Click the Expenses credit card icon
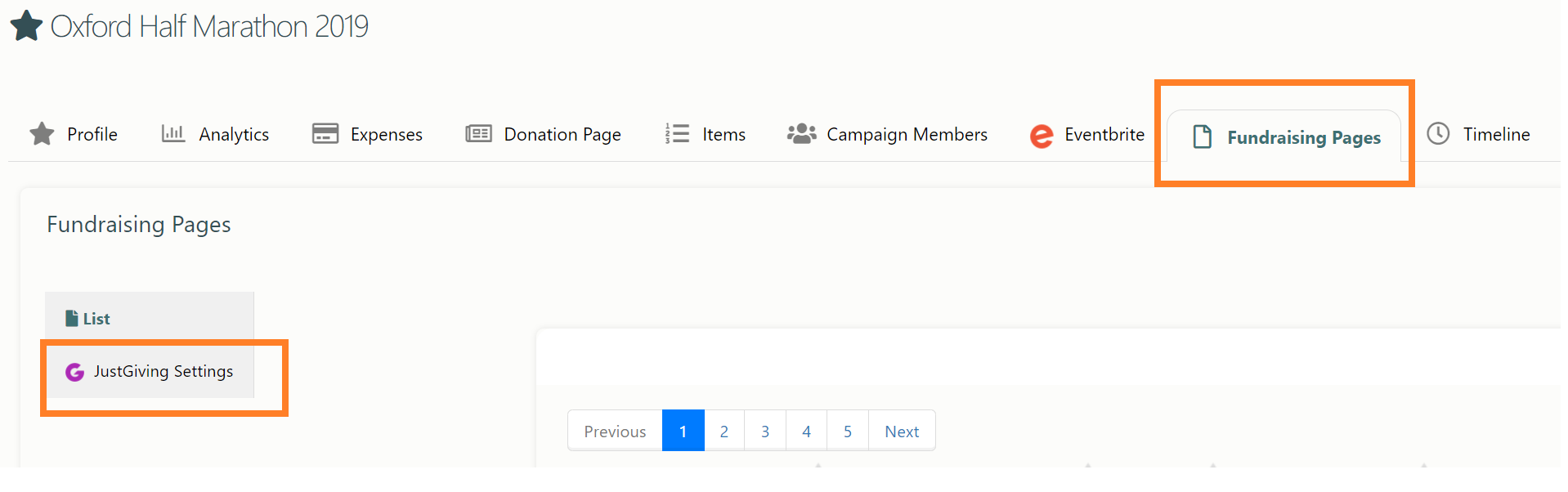The width and height of the screenshot is (1568, 492). point(325,133)
